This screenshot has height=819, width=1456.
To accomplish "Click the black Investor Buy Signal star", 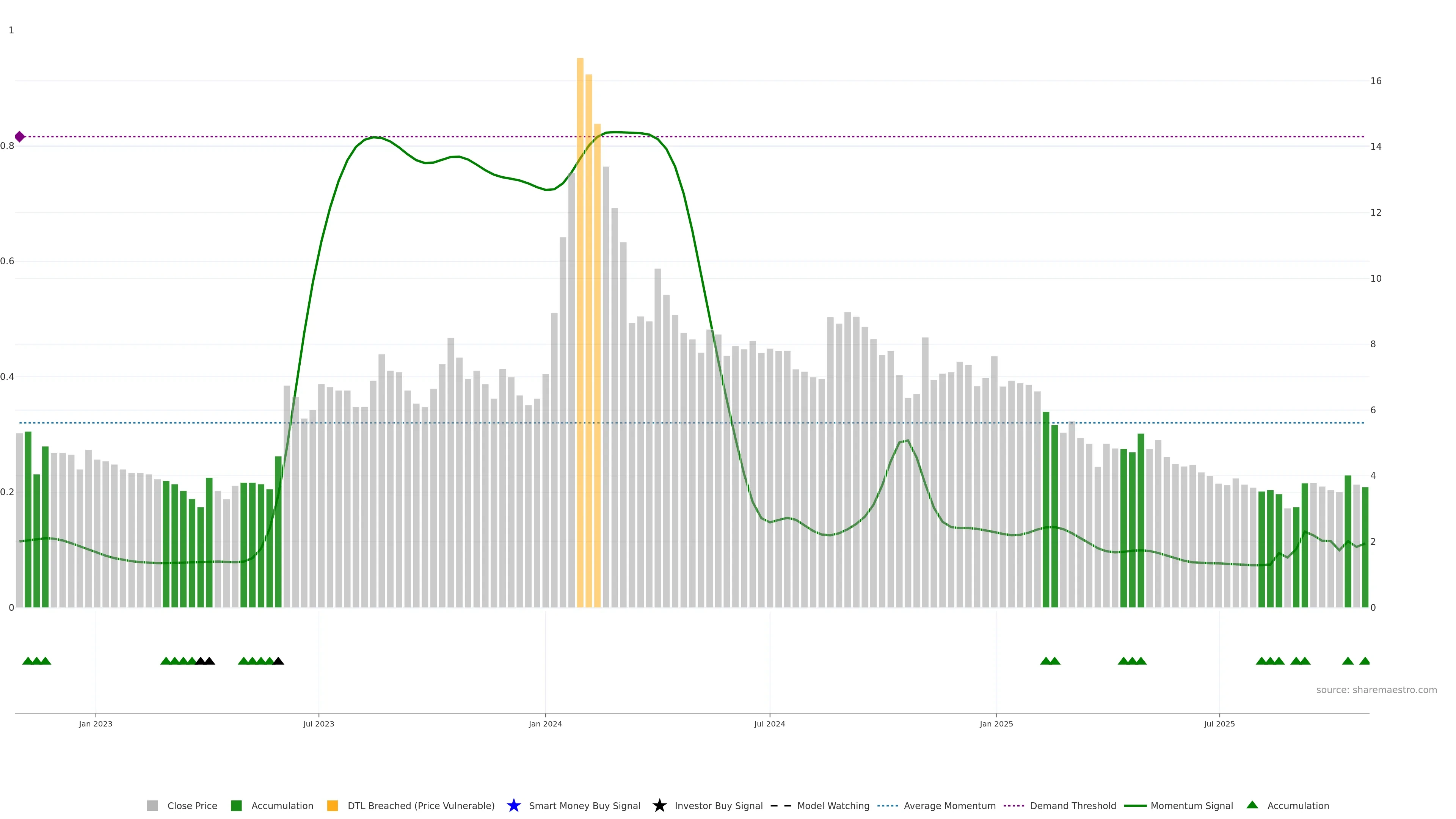I will coord(659,805).
